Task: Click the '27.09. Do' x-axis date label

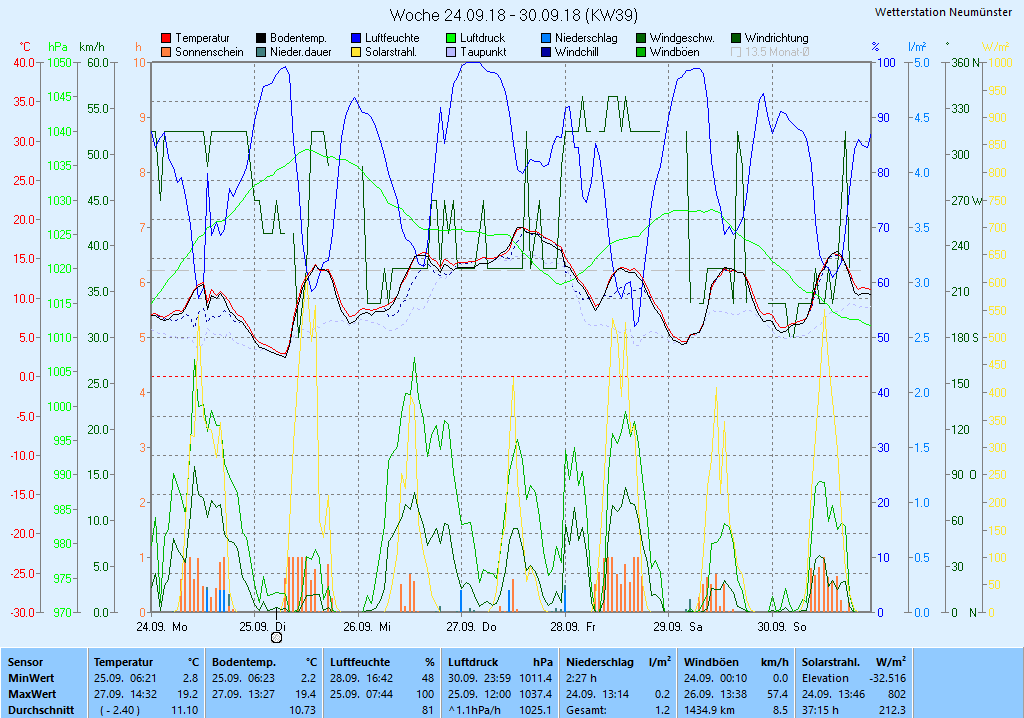Action: [472, 627]
